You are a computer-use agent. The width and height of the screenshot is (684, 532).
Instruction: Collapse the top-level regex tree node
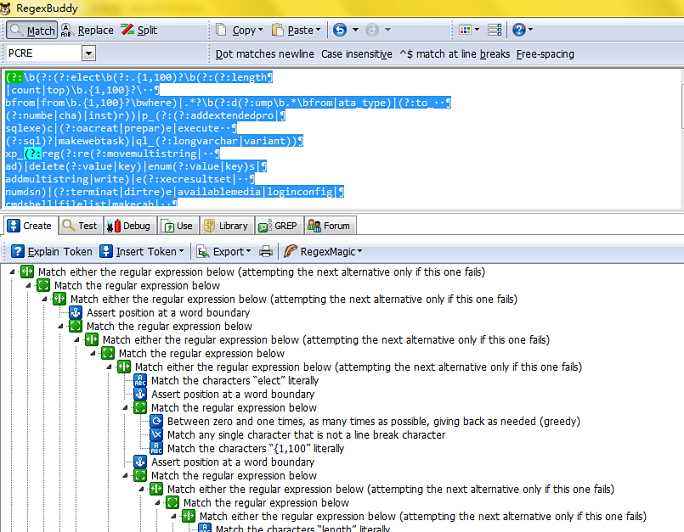coord(10,272)
